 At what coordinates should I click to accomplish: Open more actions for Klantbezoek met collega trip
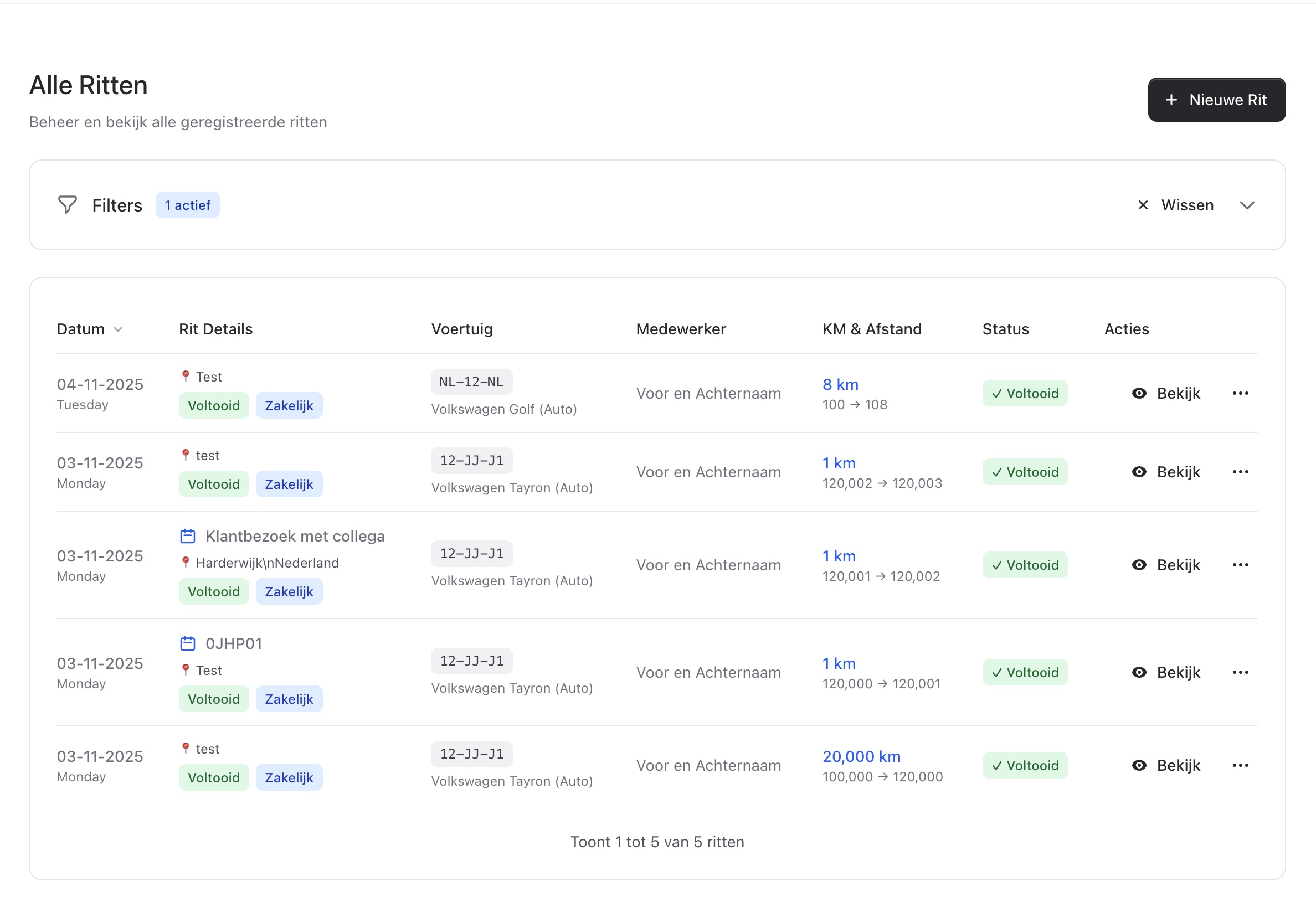pyautogui.click(x=1240, y=565)
